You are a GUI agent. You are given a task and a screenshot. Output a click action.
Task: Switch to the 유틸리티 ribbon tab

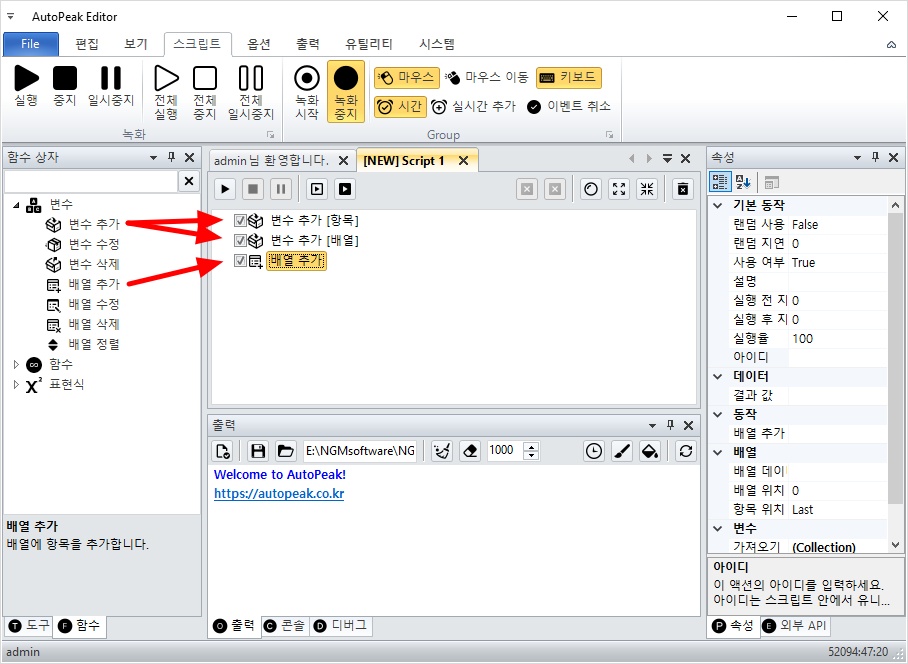point(368,44)
